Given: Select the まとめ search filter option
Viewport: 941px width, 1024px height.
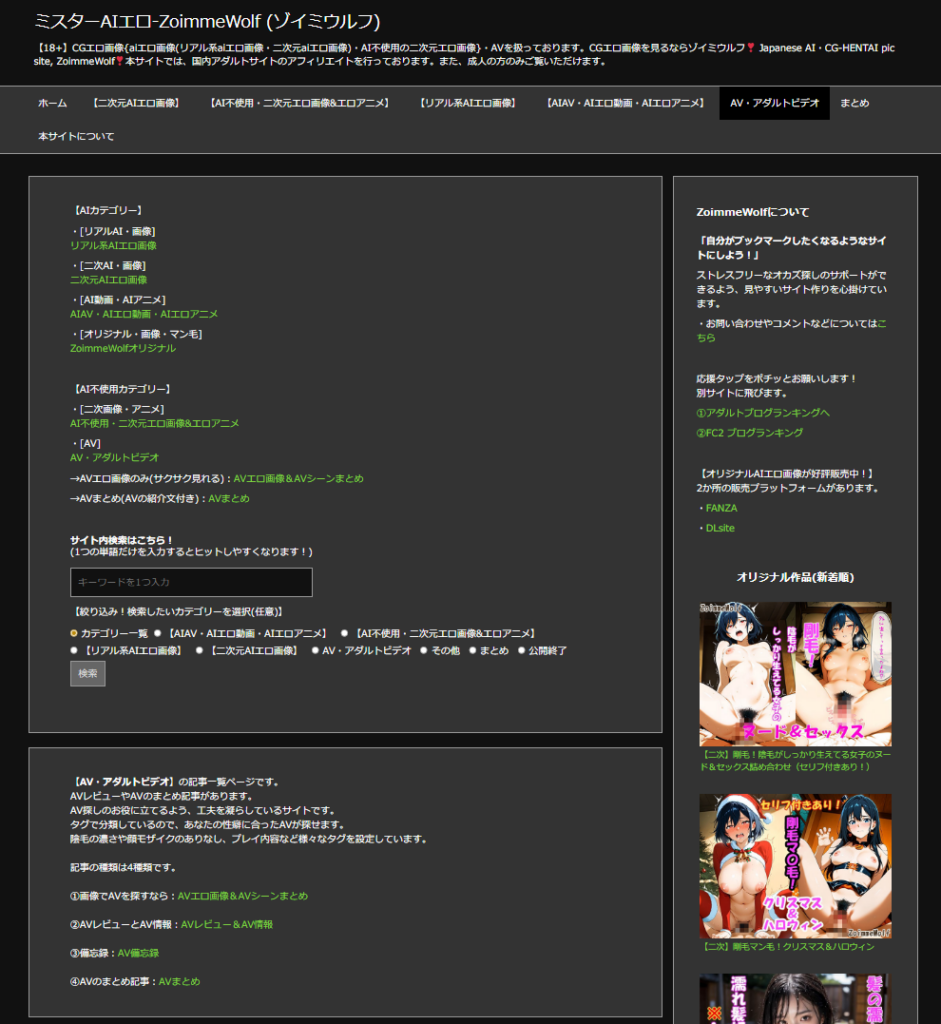Looking at the screenshot, I should pos(473,650).
